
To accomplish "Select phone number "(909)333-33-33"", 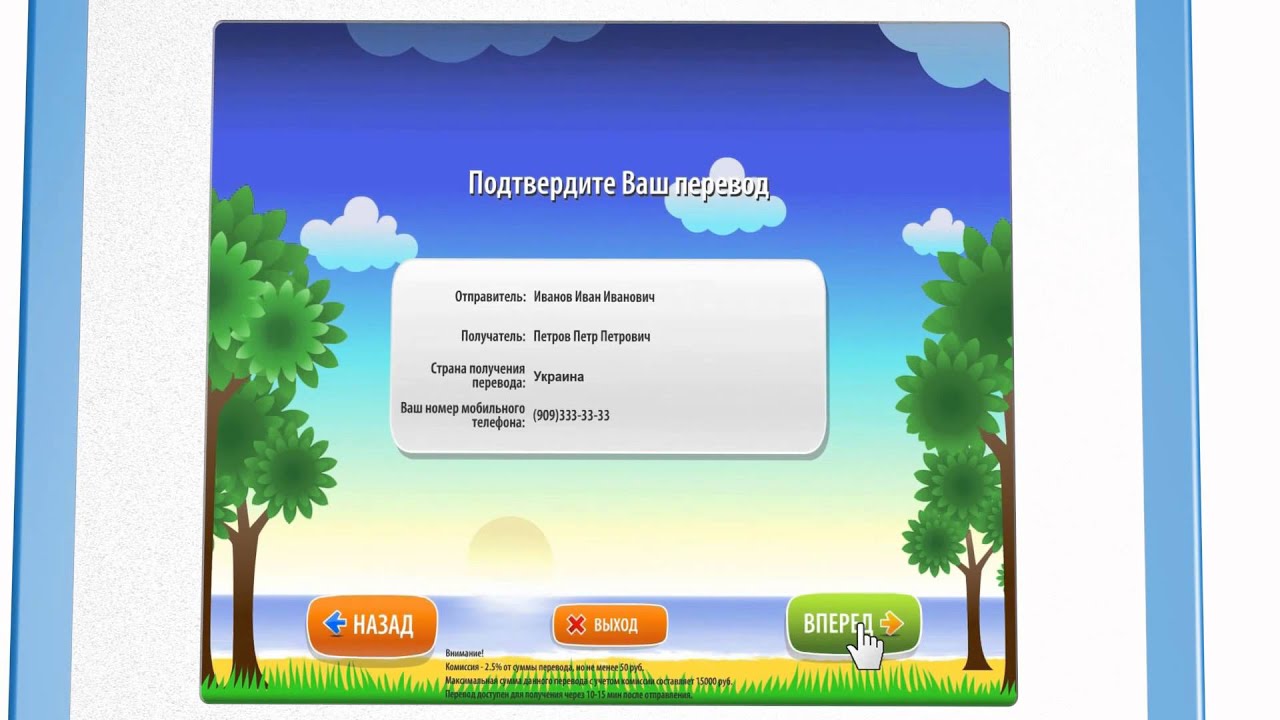I will pyautogui.click(x=571, y=415).
